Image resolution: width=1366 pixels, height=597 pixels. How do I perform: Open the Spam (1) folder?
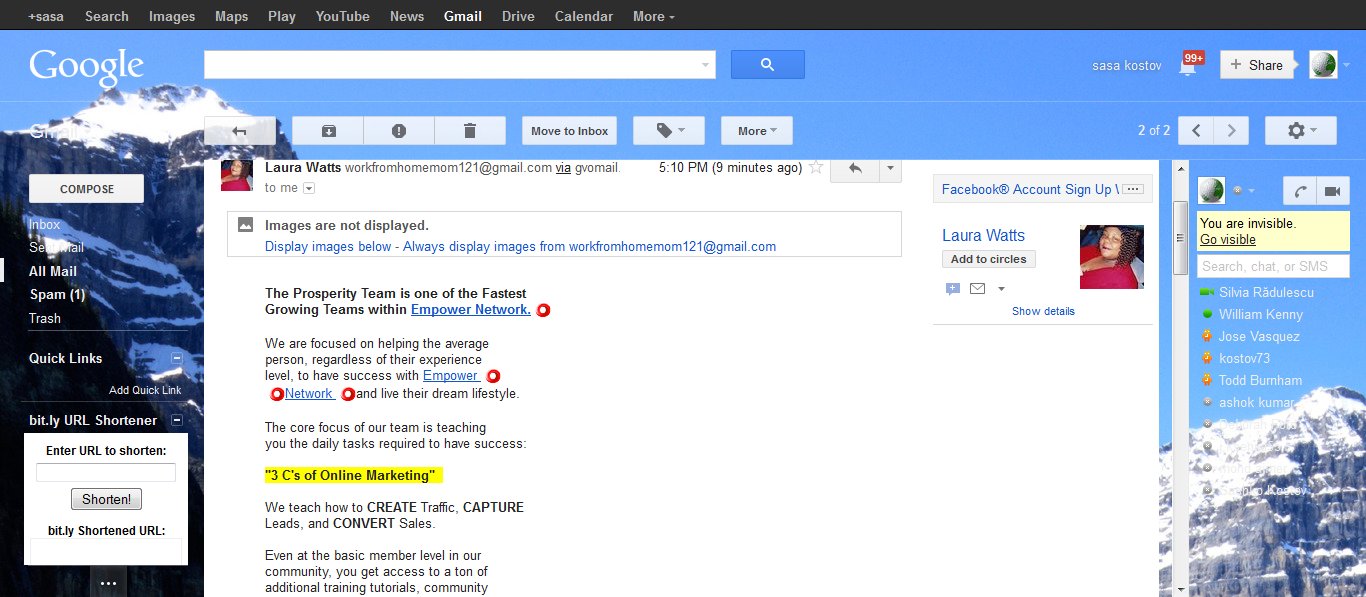(57, 295)
